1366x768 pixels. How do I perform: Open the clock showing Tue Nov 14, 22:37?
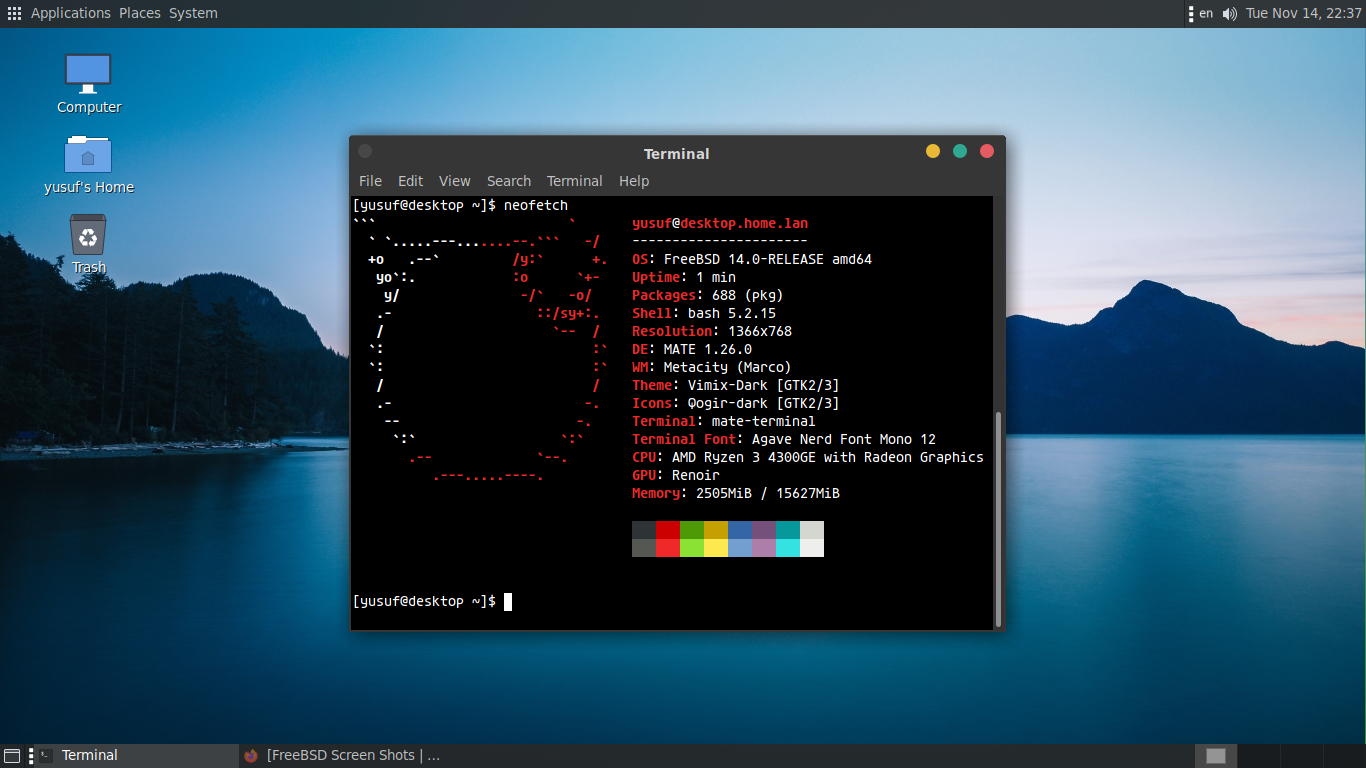coord(1304,13)
